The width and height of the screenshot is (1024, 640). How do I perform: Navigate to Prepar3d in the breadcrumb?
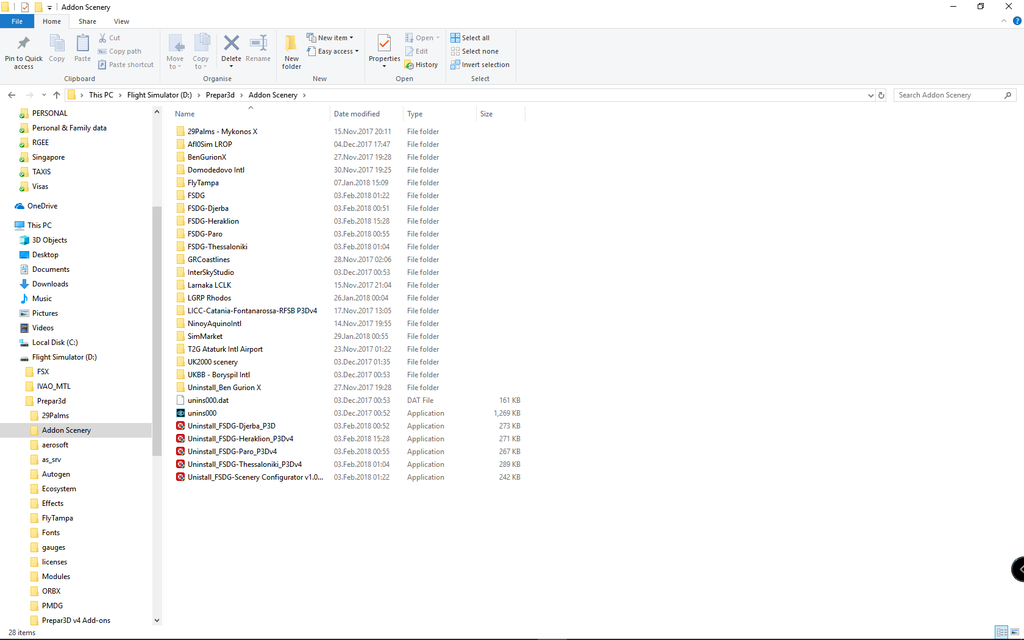(x=220, y=95)
